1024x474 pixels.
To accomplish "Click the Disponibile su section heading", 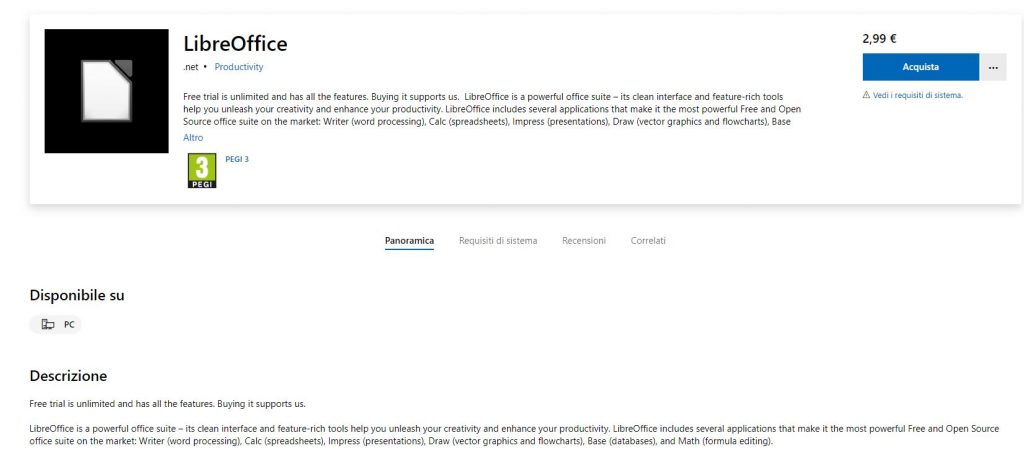I will pyautogui.click(x=77, y=295).
